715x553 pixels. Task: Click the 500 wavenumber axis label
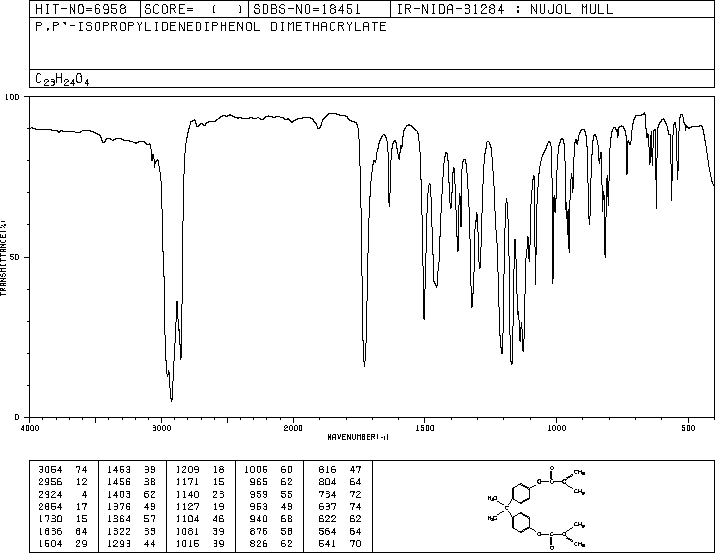click(x=688, y=428)
